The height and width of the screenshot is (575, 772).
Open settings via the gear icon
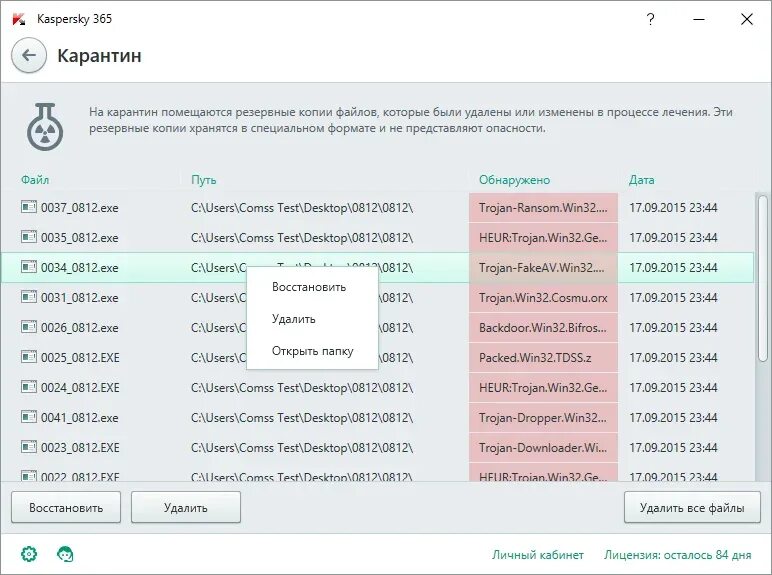click(x=29, y=553)
